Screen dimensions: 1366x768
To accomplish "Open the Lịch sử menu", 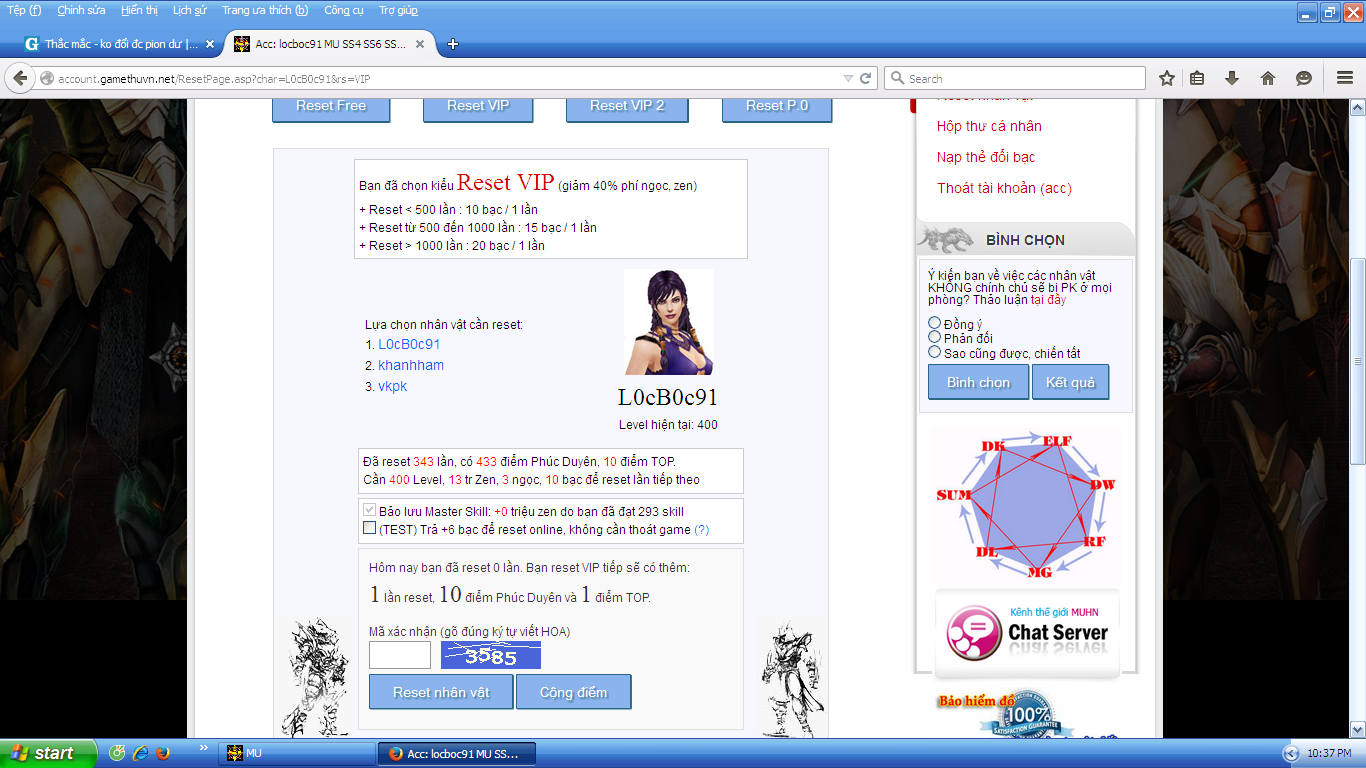I will coord(190,10).
